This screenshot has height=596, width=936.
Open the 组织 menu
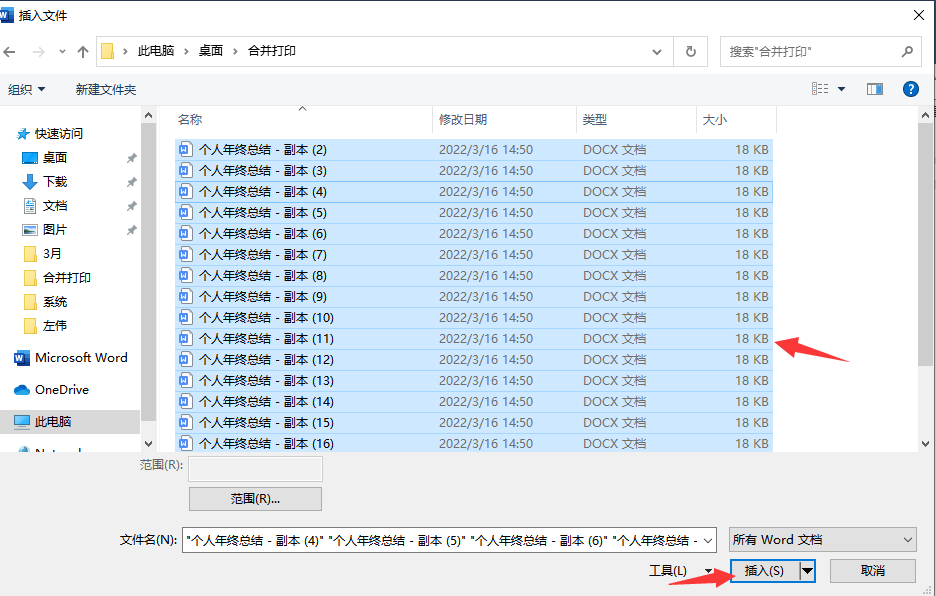[26, 90]
